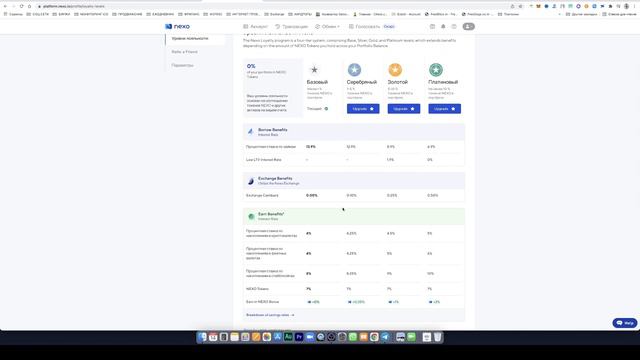This screenshot has height=360, width=640.
Task: Bookmark the page with the star icon
Action: (x=521, y=6)
